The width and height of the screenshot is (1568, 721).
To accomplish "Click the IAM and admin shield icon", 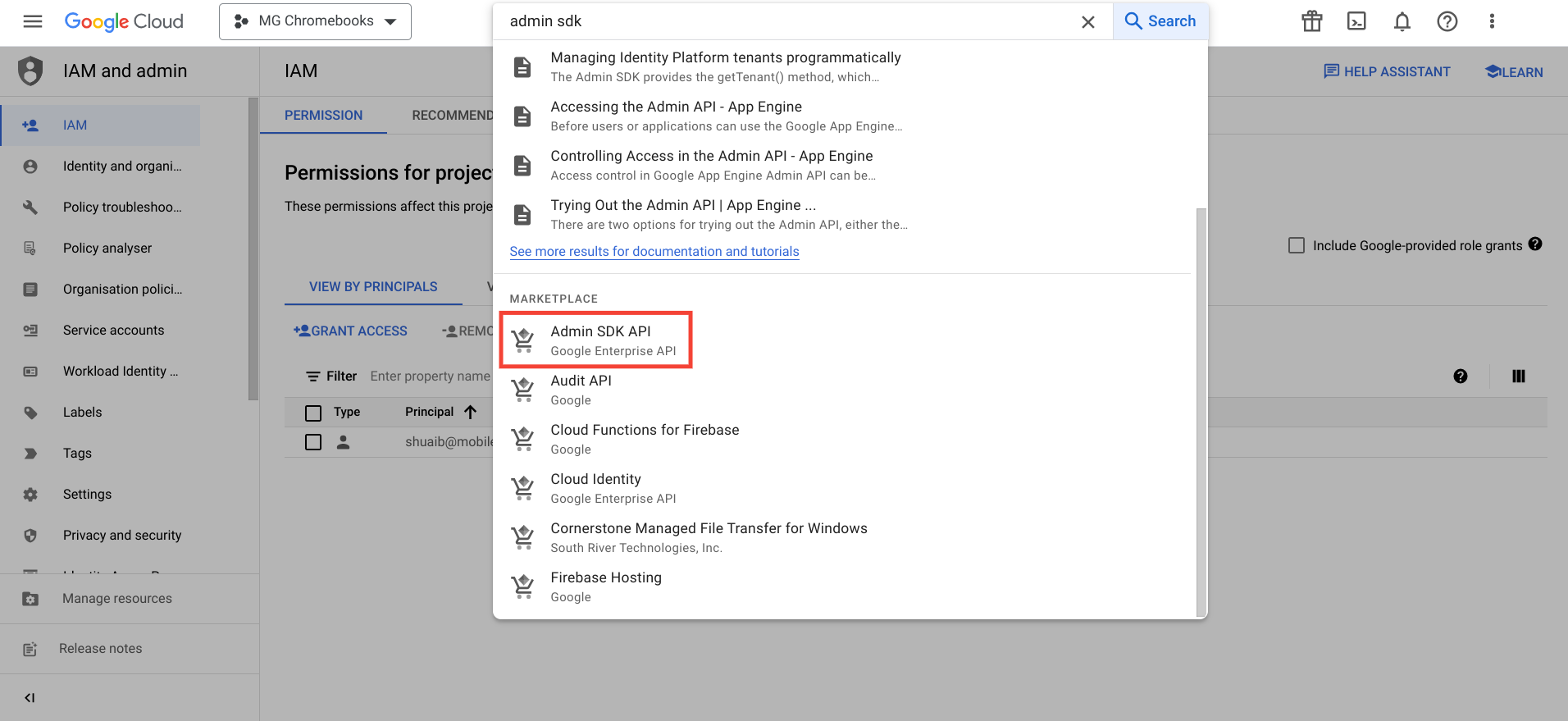I will click(x=30, y=71).
